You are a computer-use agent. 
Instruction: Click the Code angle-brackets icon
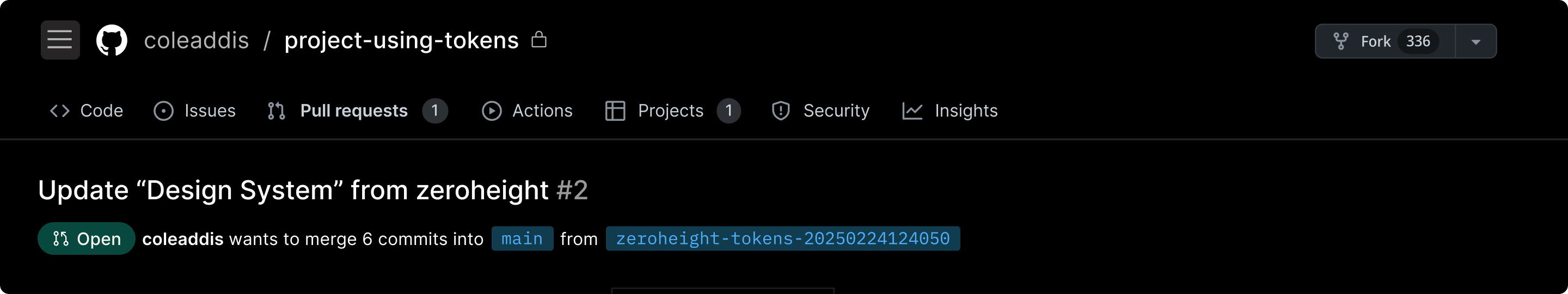(60, 111)
